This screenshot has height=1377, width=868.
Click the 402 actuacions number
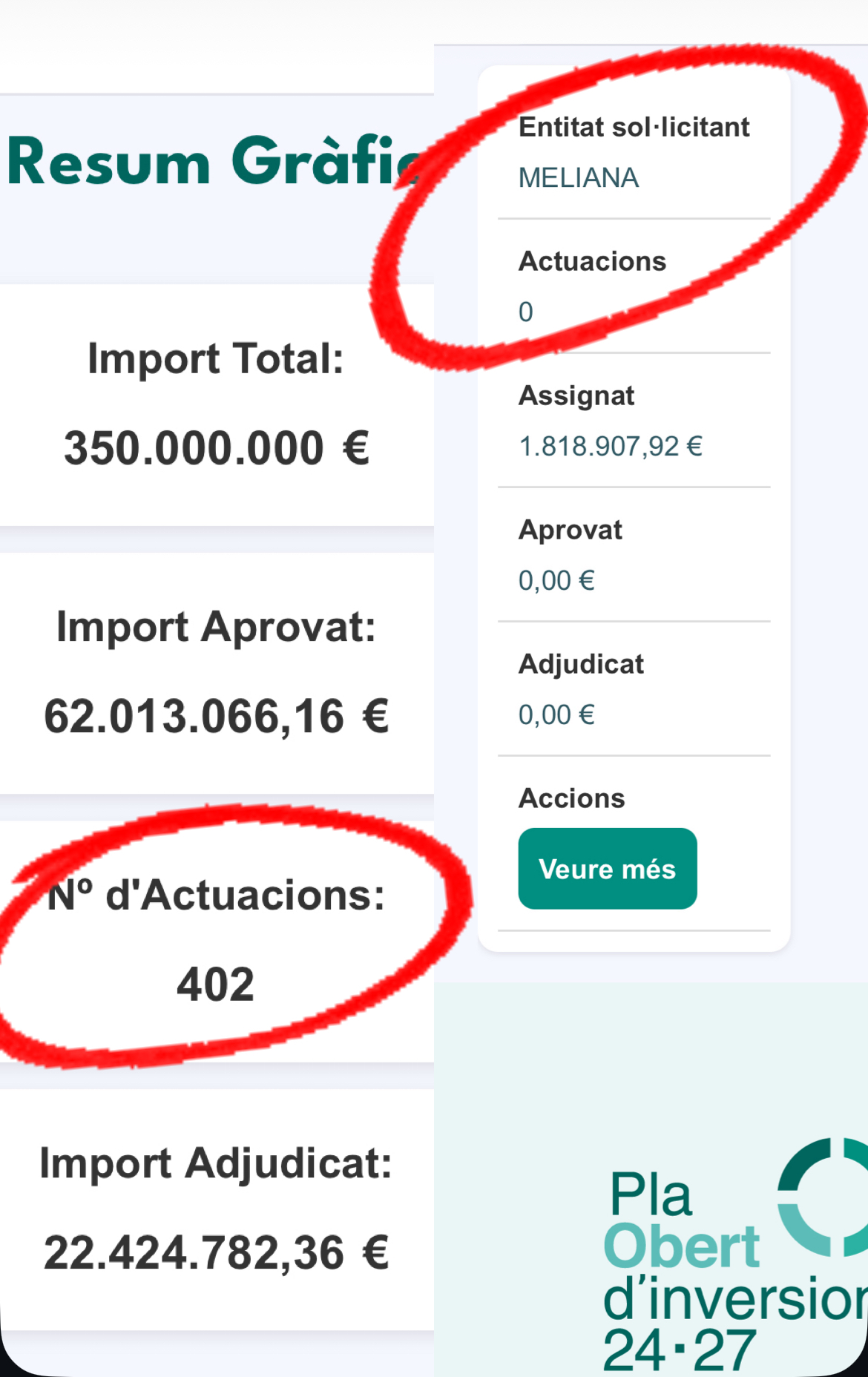tap(216, 985)
